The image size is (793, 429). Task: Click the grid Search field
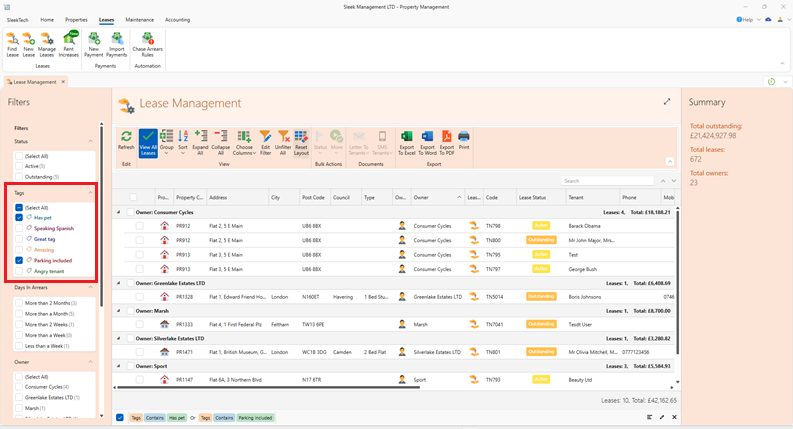tap(607, 181)
